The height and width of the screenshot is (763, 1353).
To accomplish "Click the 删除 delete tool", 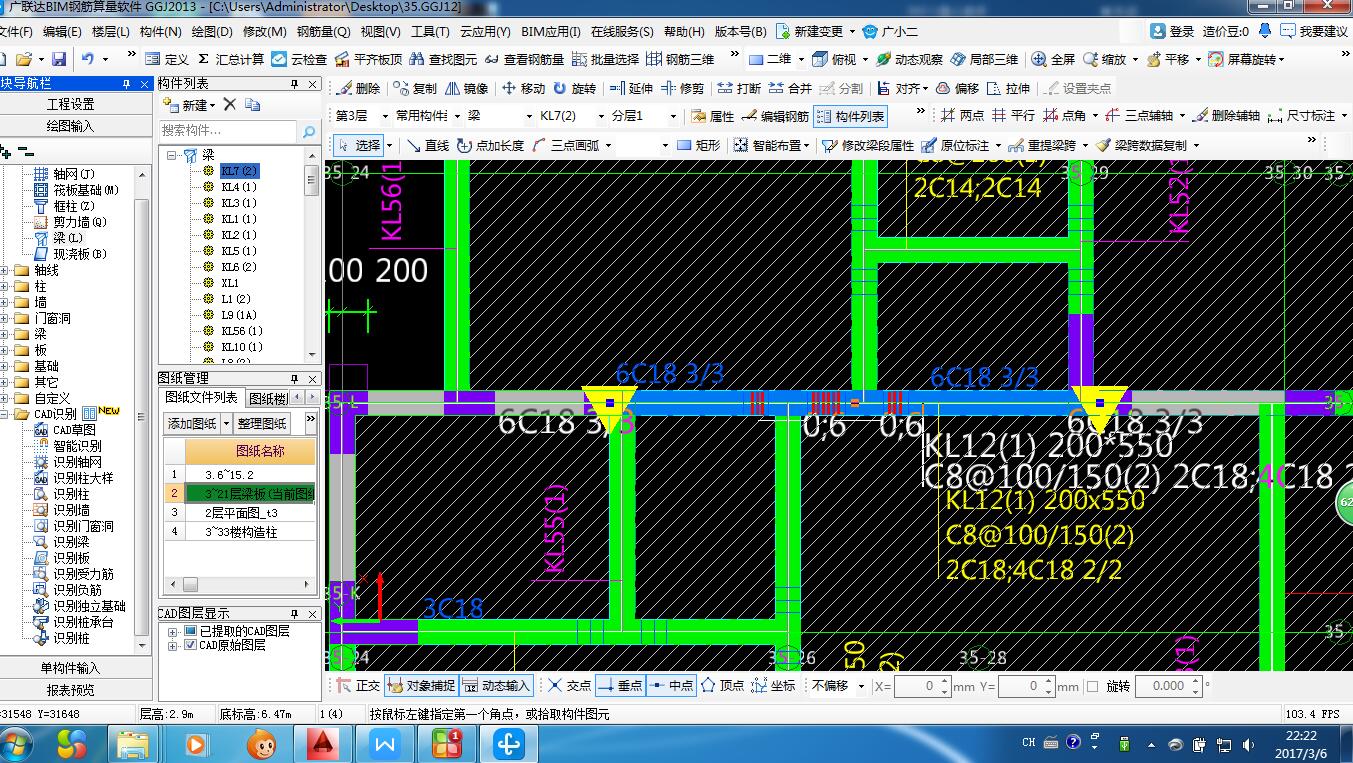I will tap(358, 88).
